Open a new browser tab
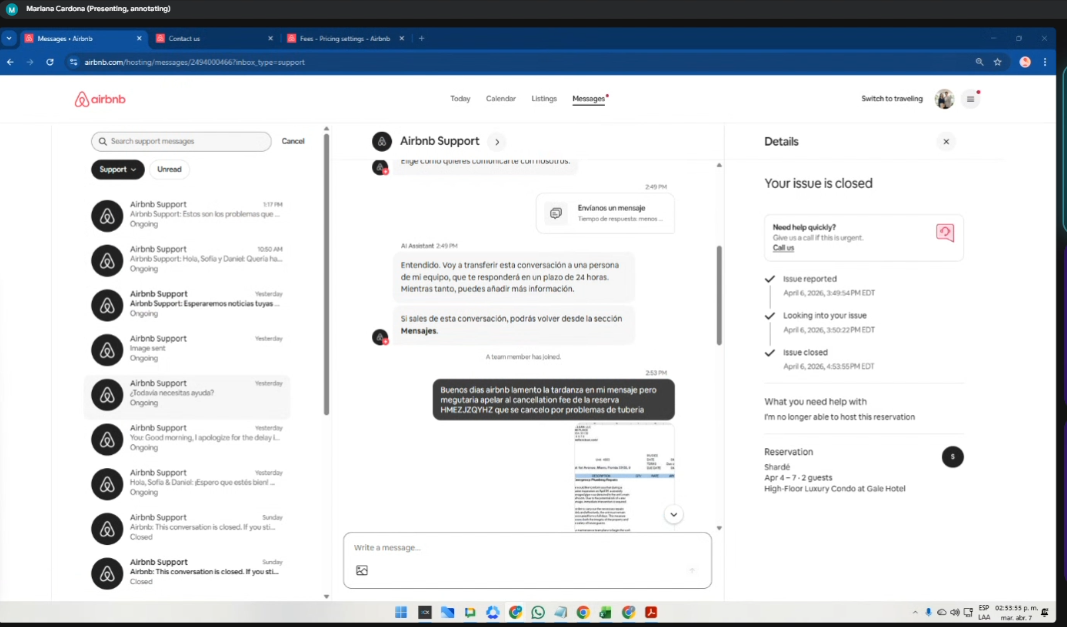This screenshot has width=1067, height=627. 421,39
